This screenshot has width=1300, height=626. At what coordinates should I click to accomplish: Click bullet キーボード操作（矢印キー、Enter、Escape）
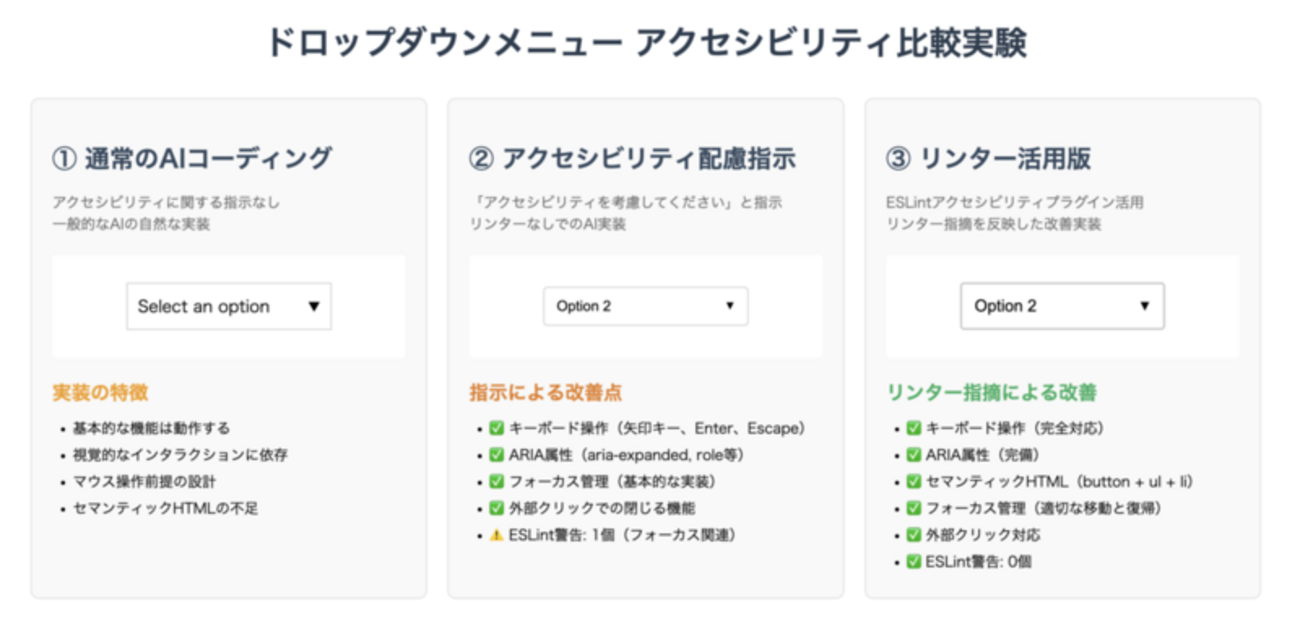tap(648, 428)
